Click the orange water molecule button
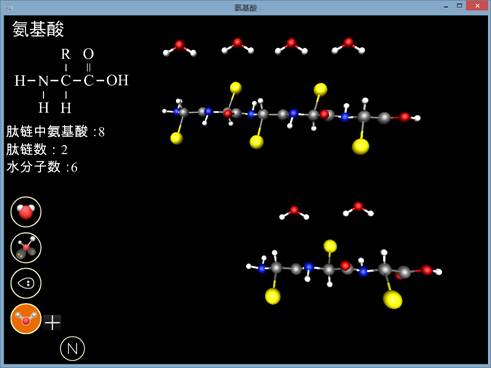 click(26, 319)
